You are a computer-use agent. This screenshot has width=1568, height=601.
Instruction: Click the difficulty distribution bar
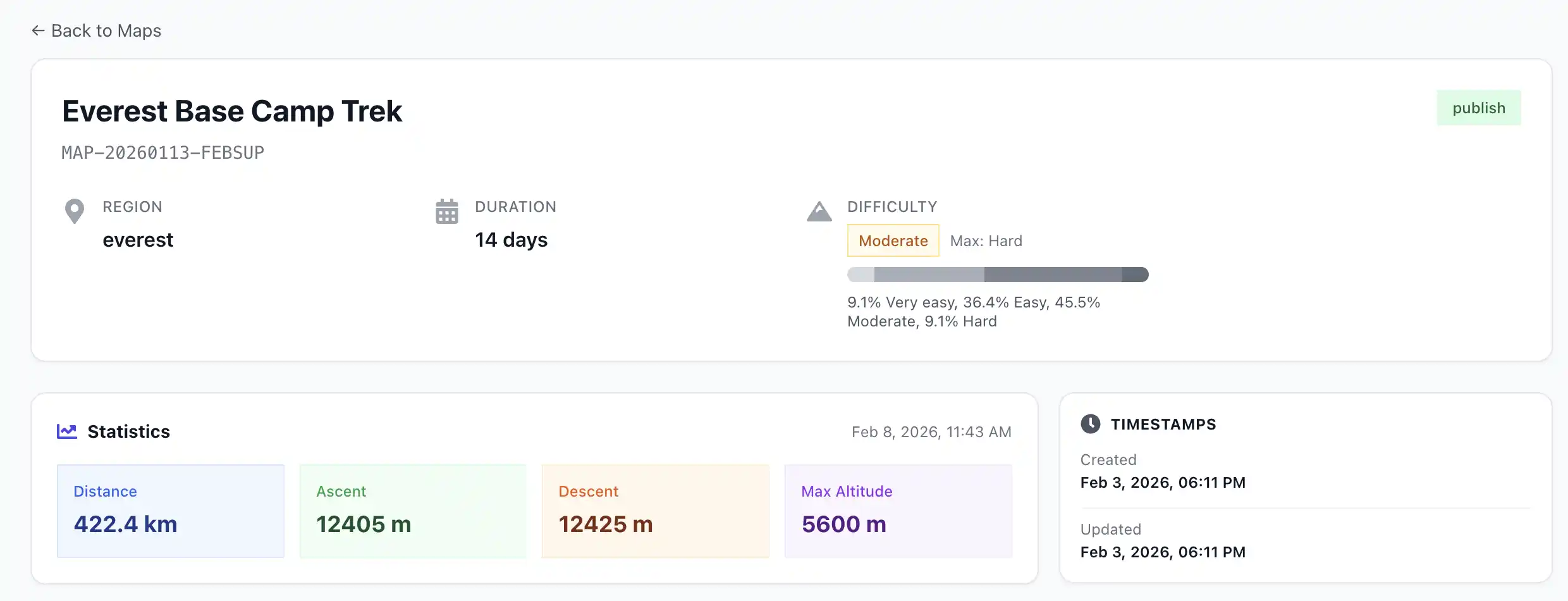[x=998, y=275]
